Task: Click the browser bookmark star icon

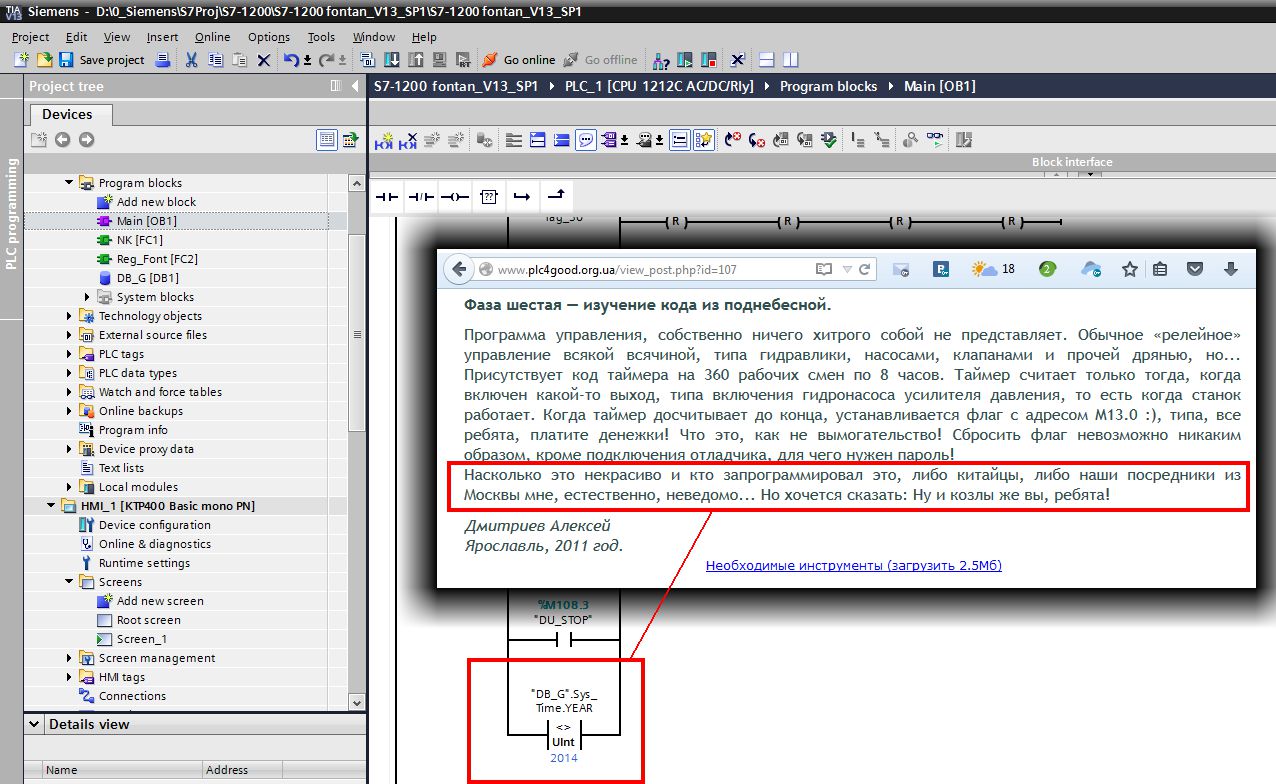Action: (1130, 269)
